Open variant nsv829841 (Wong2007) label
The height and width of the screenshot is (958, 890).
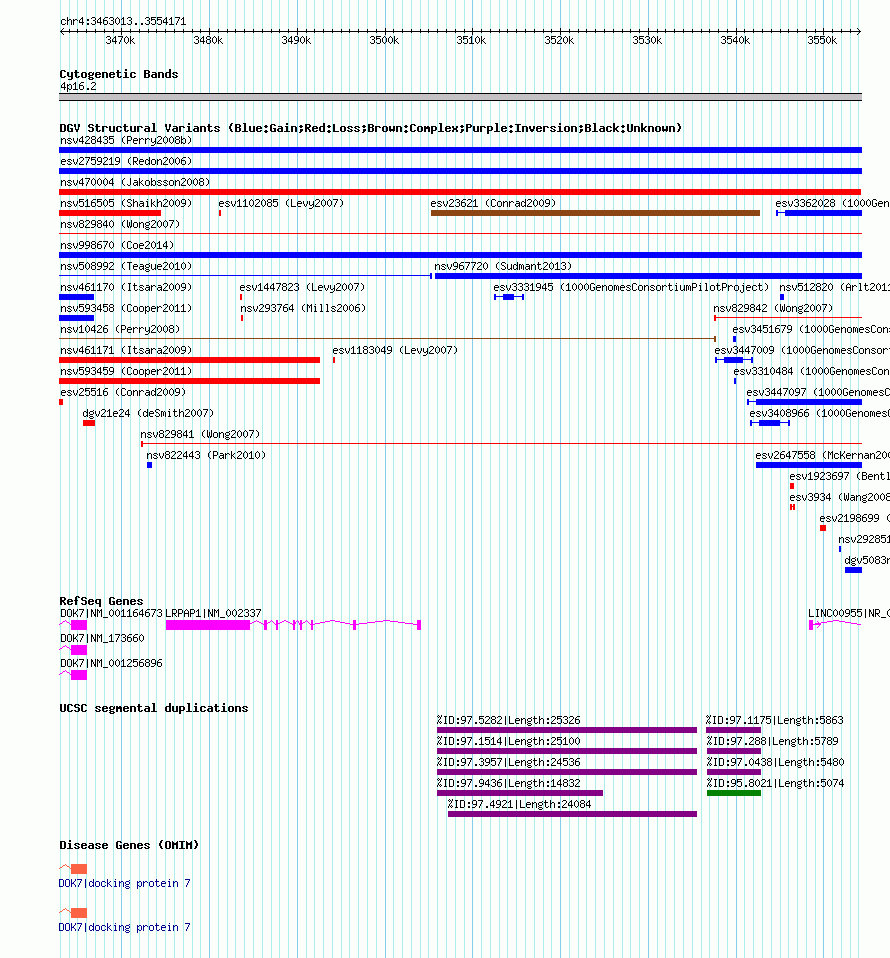coord(200,434)
